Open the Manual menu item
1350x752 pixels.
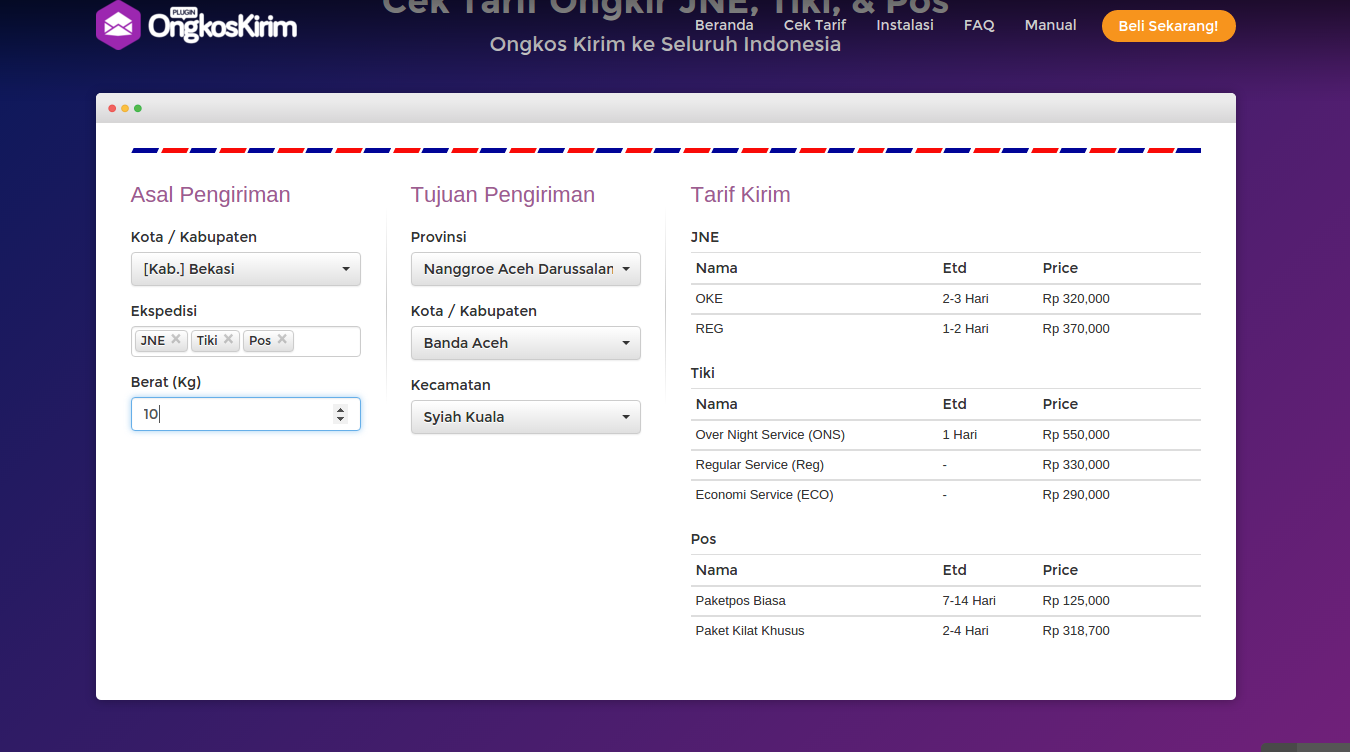coord(1050,25)
